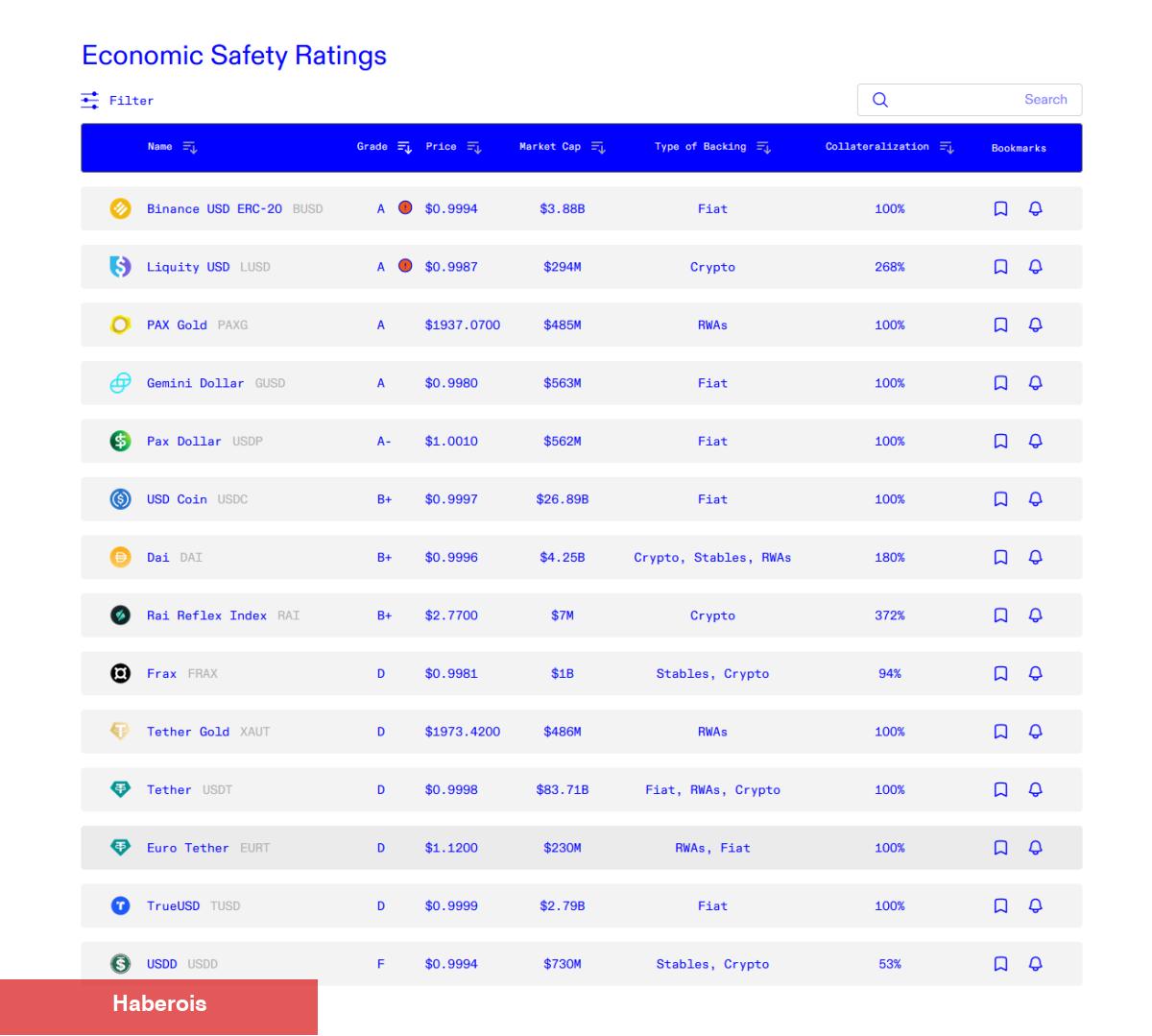Click TrueUSD price $0.9999
Viewport: 1152px width, 1036px height.
click(451, 906)
